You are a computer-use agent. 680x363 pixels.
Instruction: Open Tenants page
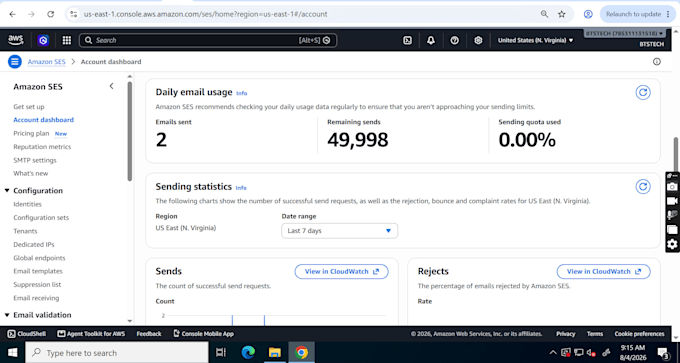25,231
